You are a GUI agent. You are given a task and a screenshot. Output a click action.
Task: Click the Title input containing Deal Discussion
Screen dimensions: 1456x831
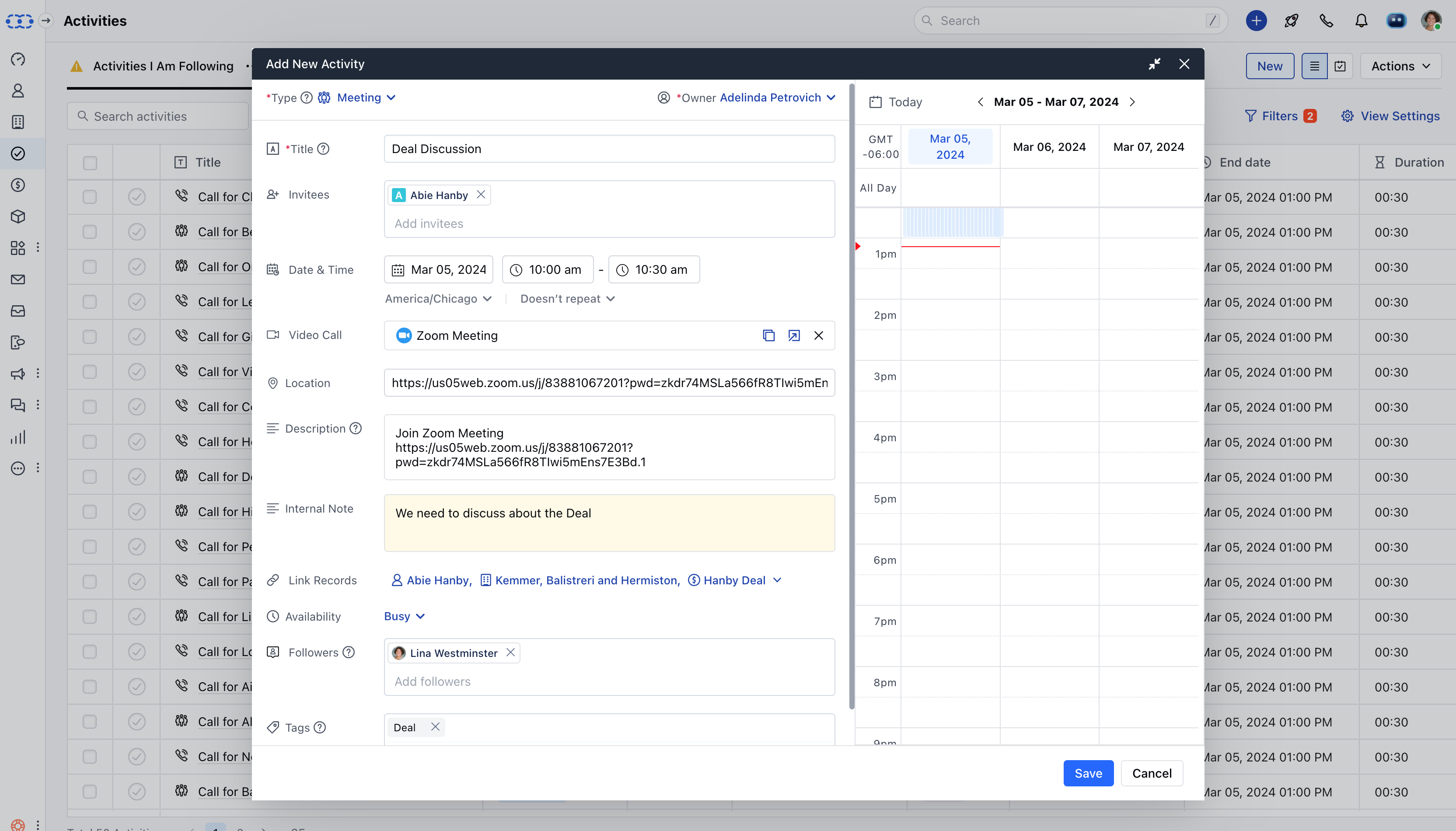point(608,148)
